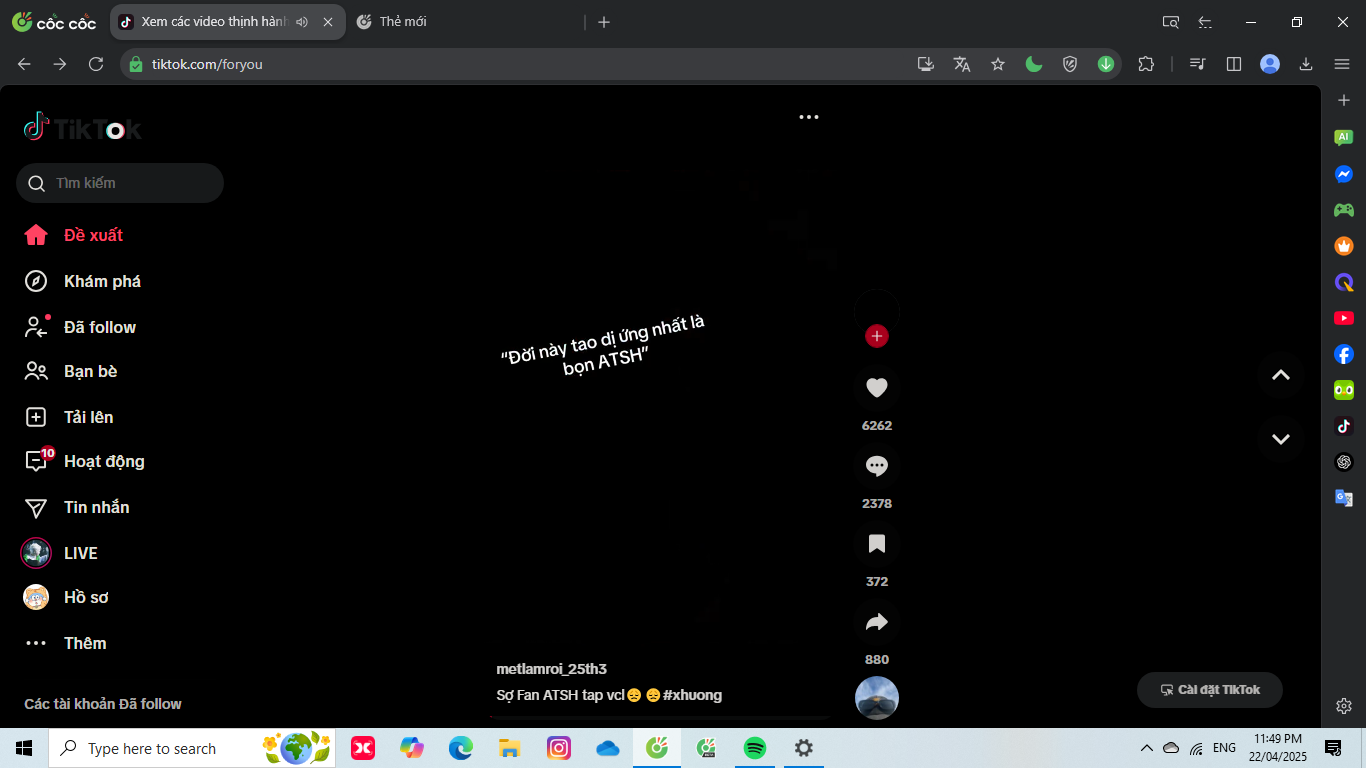The image size is (1366, 768).
Task: Launch Spotify from the Windows taskbar
Action: tap(755, 748)
